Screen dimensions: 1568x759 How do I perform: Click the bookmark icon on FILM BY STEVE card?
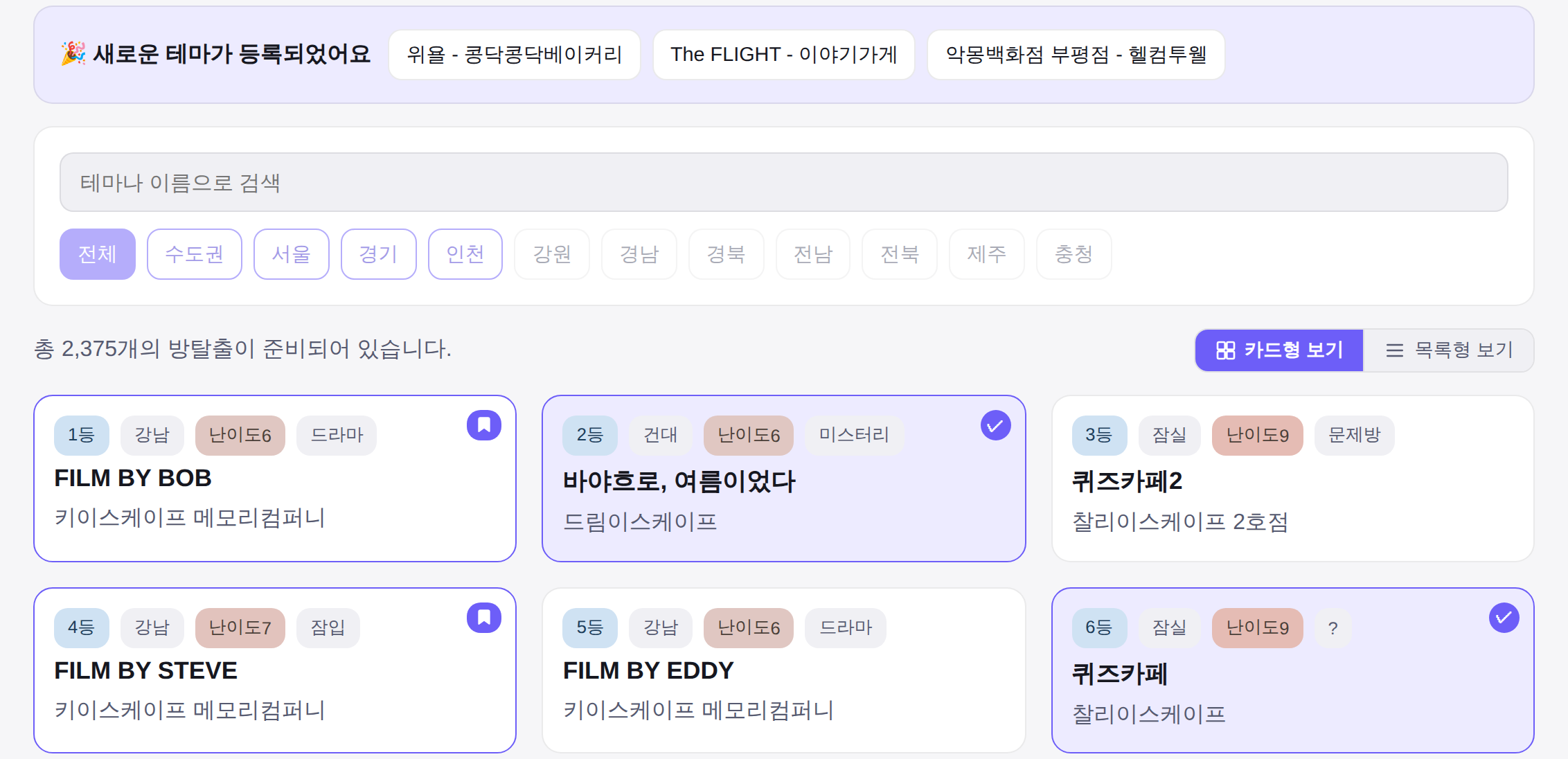484,617
